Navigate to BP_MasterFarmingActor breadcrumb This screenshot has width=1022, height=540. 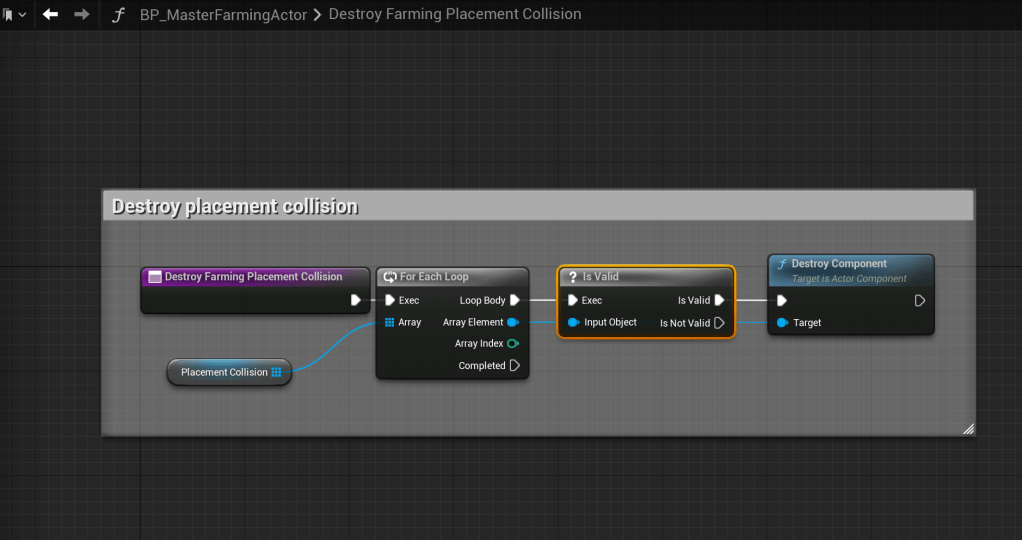pos(222,15)
